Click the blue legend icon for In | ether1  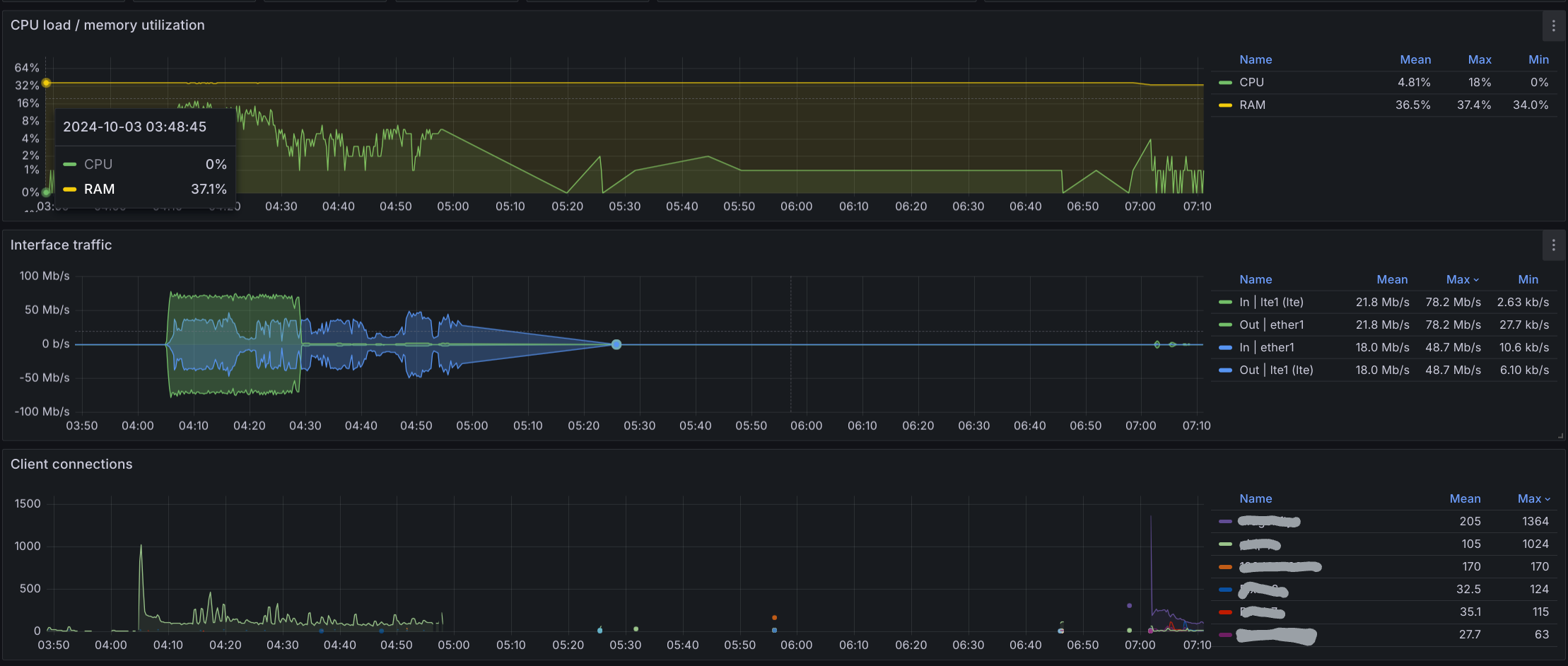tap(1225, 347)
